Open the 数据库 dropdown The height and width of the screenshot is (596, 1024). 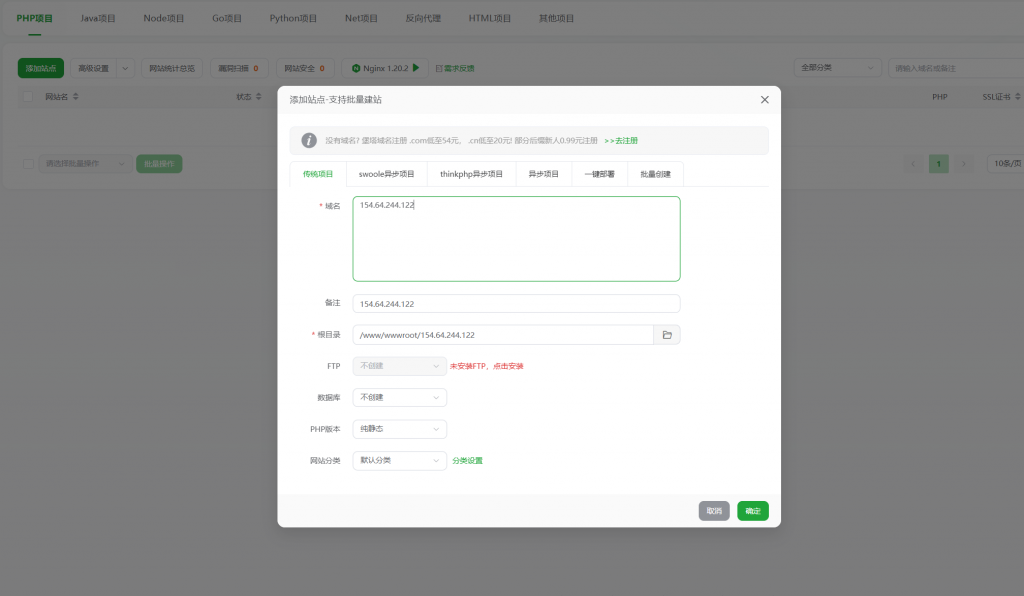tap(399, 397)
